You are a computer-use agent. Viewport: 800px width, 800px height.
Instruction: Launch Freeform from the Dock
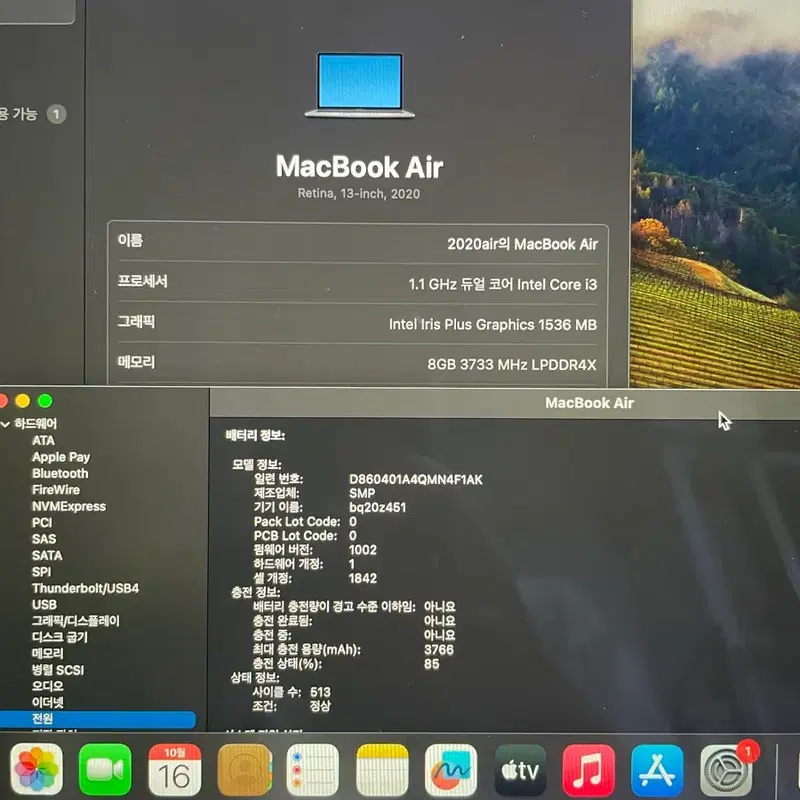coord(451,769)
